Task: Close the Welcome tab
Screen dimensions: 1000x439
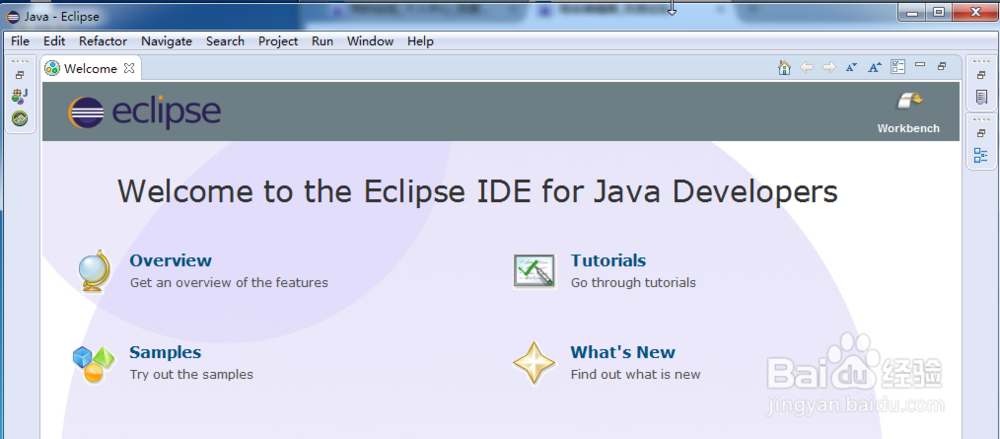Action: [129, 68]
